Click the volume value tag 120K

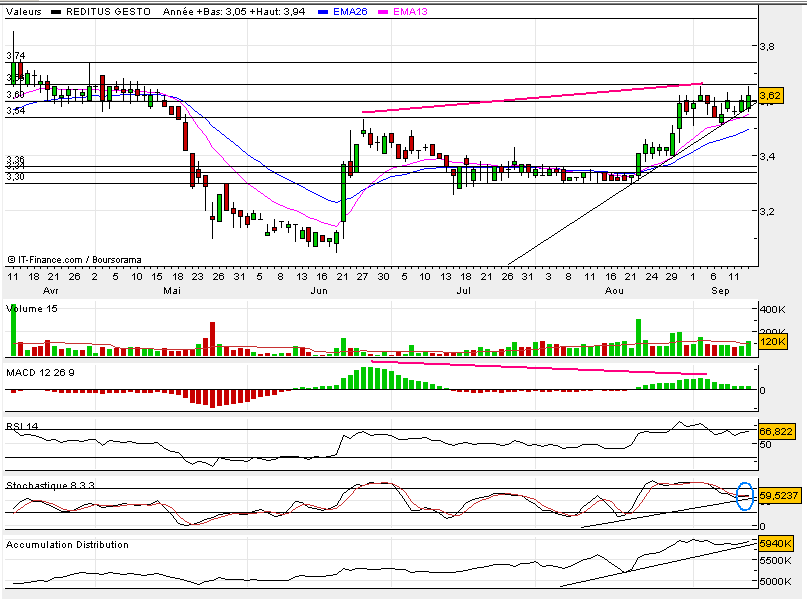[773, 341]
